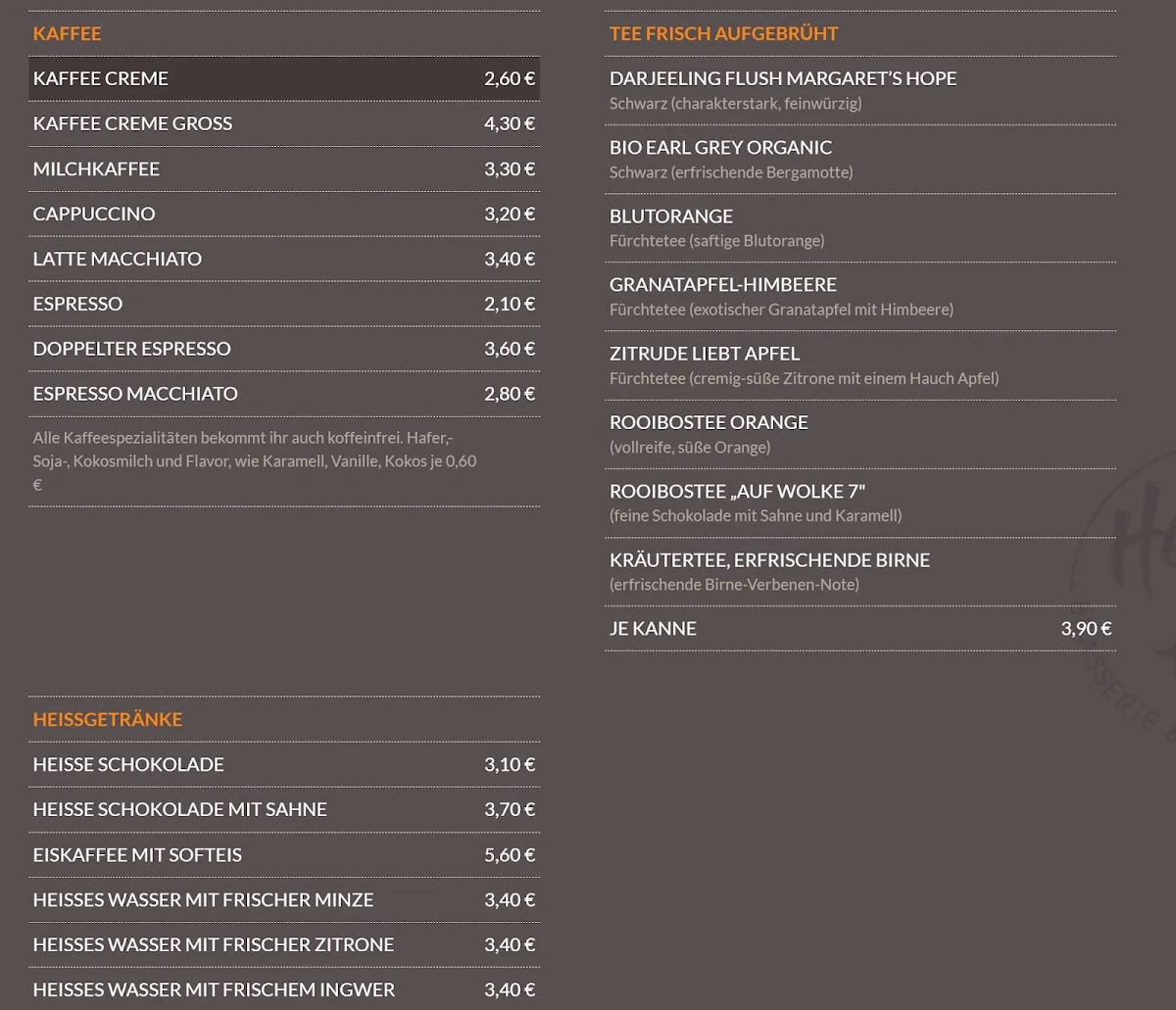Image resolution: width=1176 pixels, height=1010 pixels.
Task: Click the 5,60 € Eiskaffee price
Action: click(510, 854)
